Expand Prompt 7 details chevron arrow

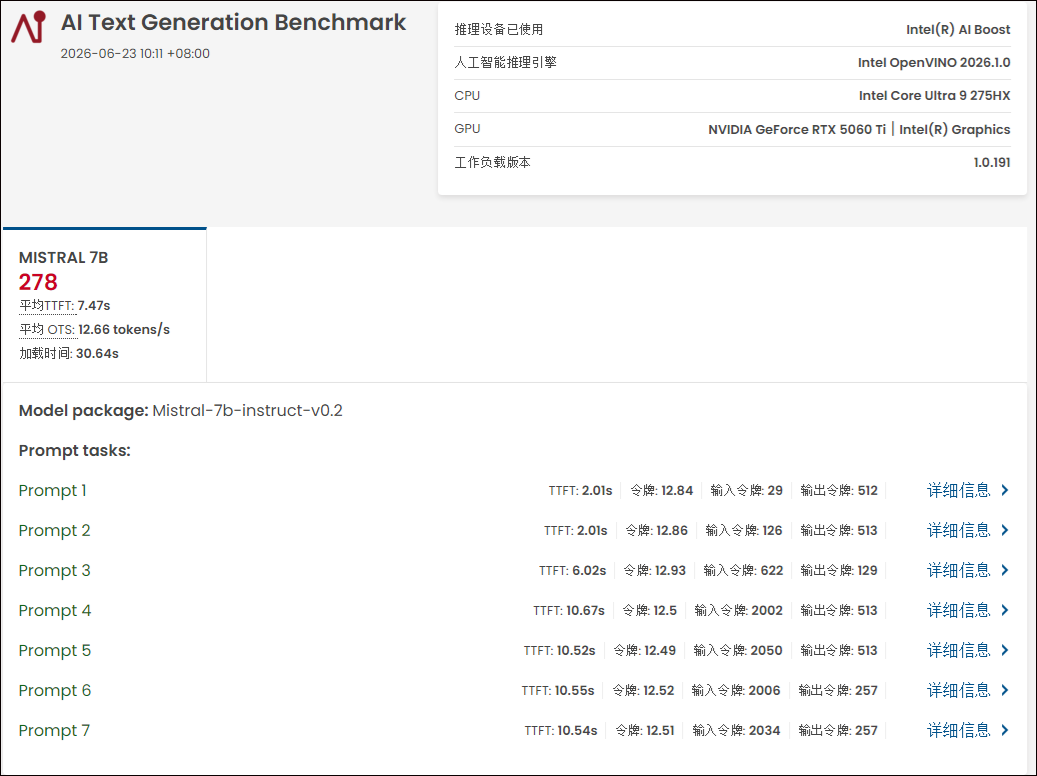tap(1005, 730)
